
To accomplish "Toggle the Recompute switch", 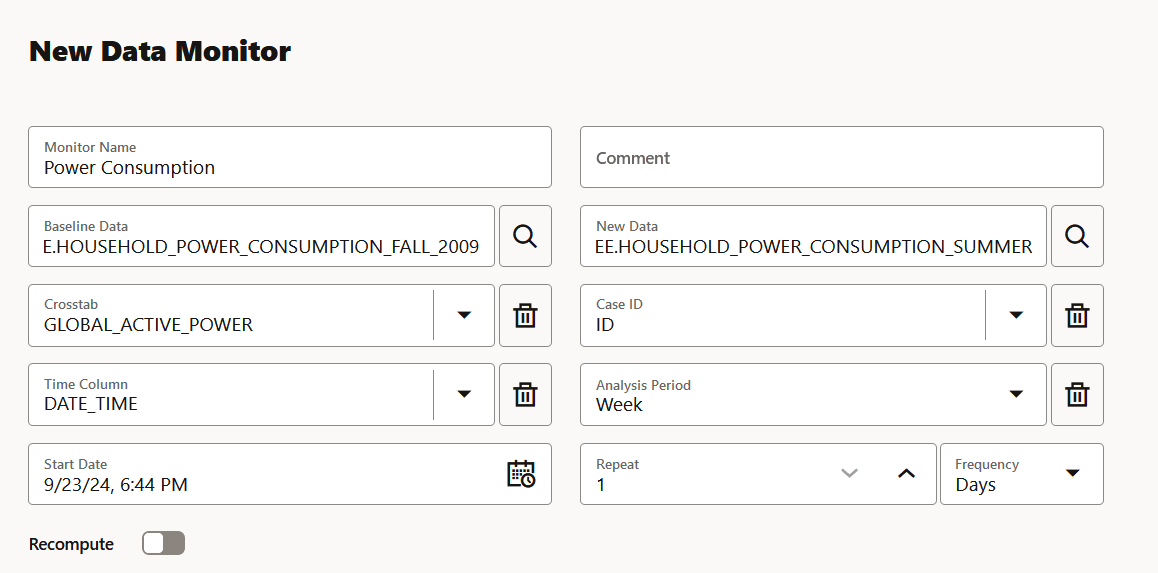I will click(163, 543).
